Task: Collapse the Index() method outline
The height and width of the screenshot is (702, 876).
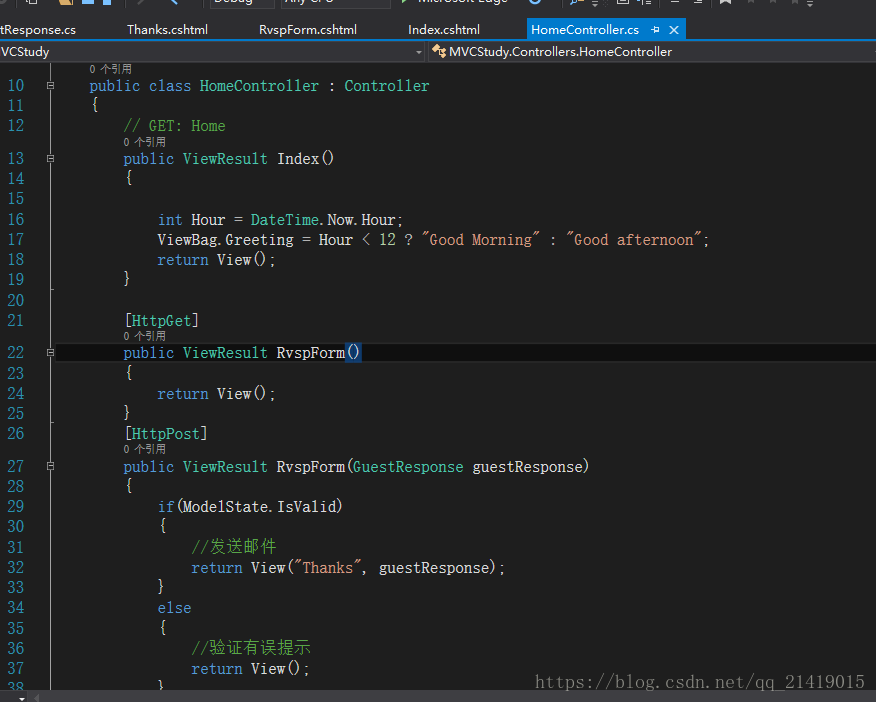Action: (x=50, y=159)
